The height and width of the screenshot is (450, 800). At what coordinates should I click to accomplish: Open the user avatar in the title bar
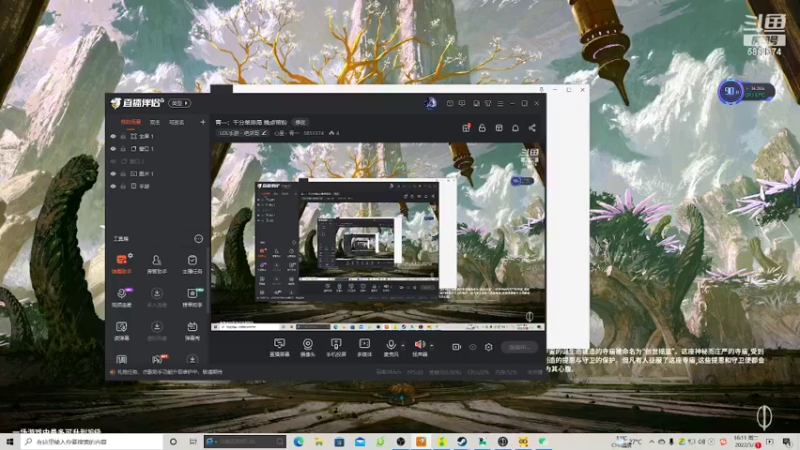(430, 103)
